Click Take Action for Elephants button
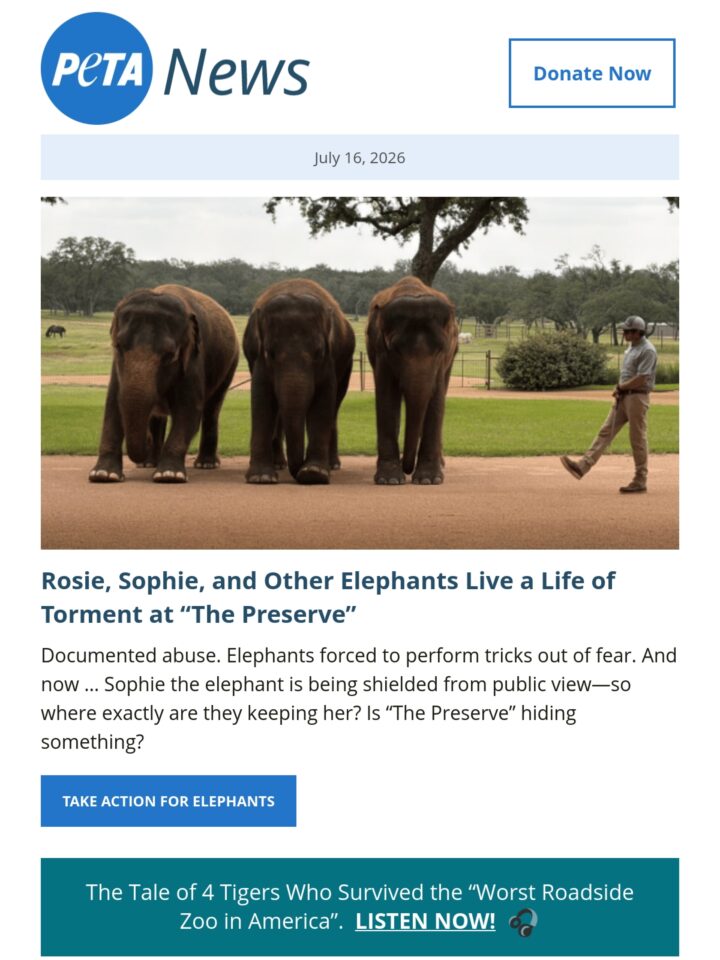Screen dimensions: 720x960 point(168,801)
